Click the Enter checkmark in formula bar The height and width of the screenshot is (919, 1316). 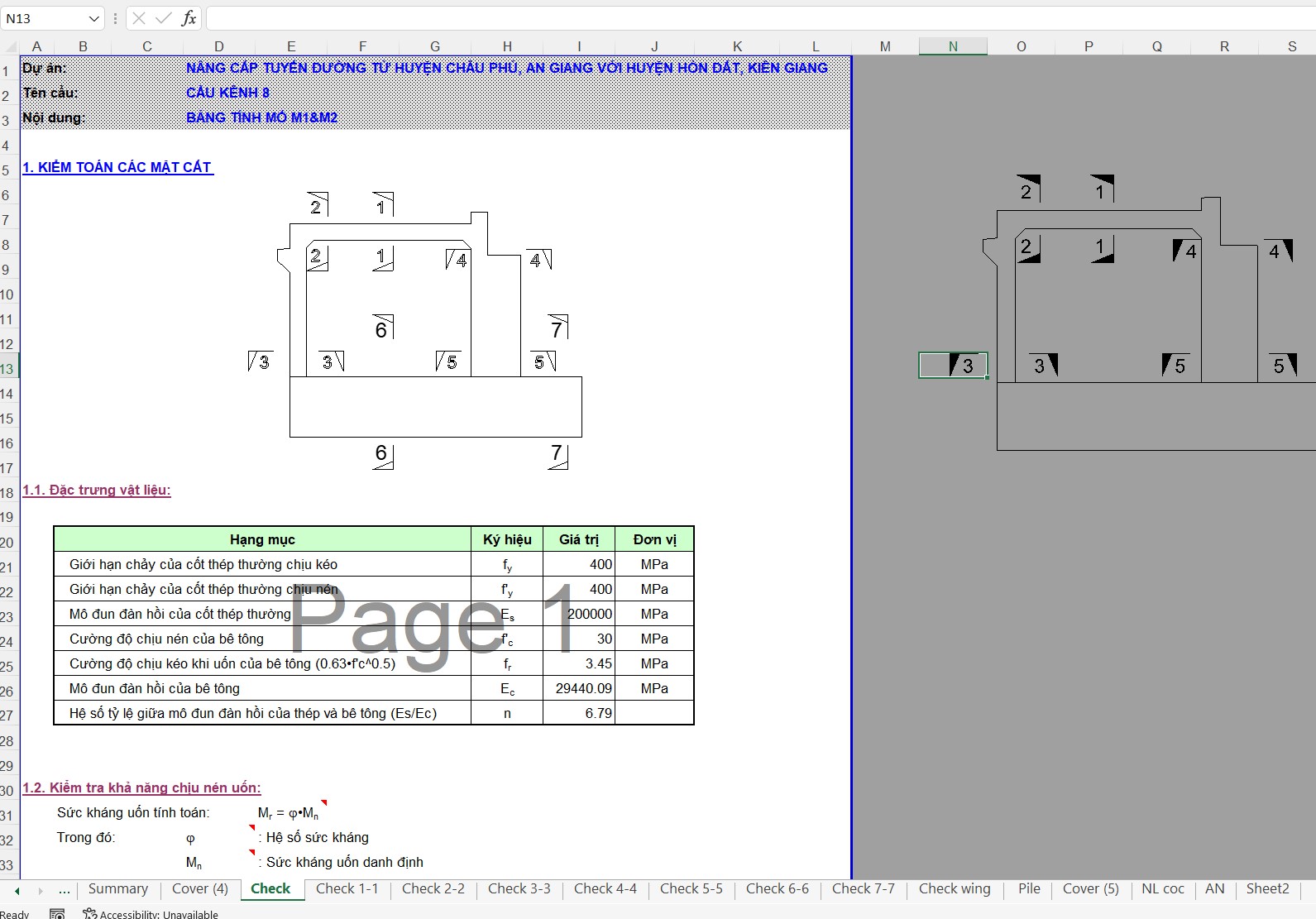164,18
